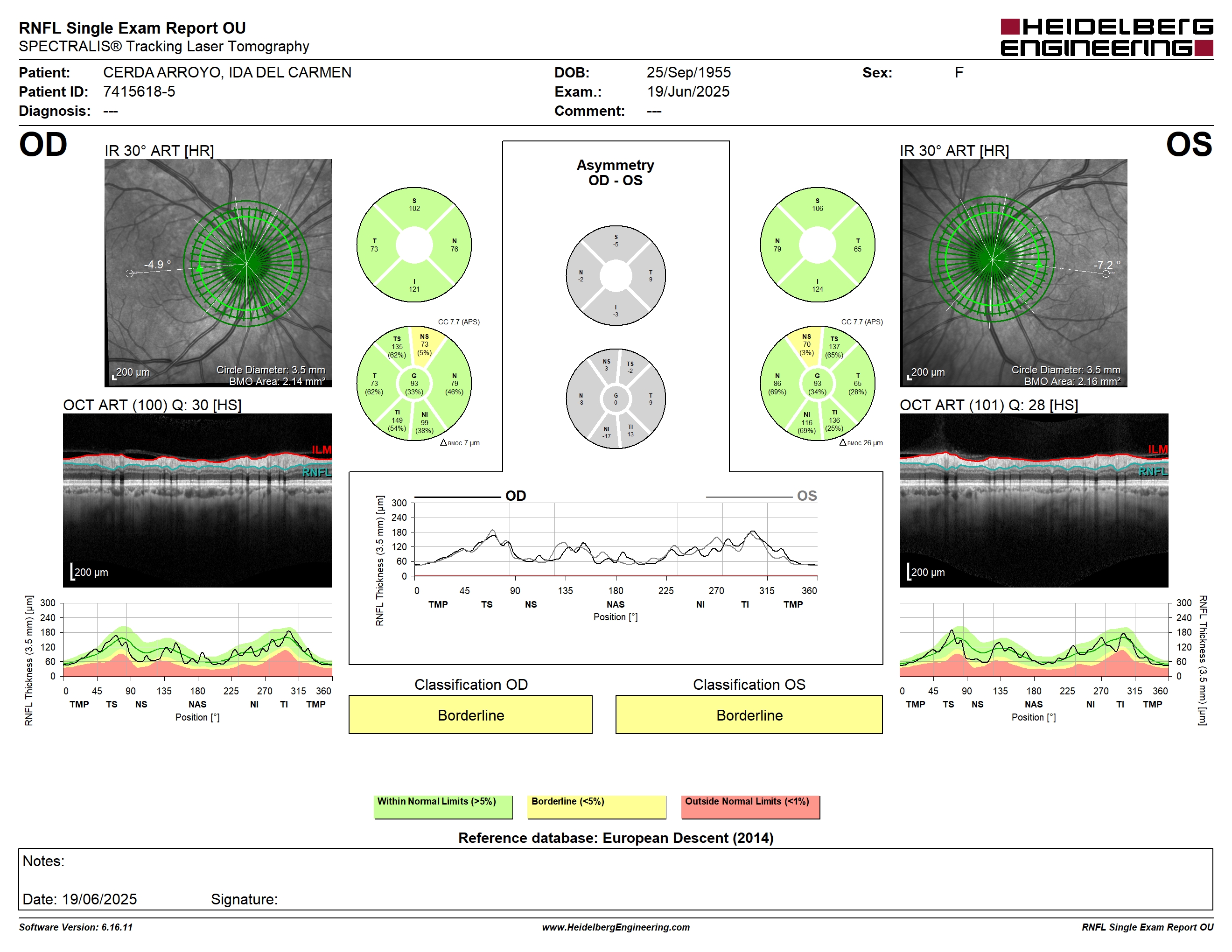Click the DOB value 25/Sep/1955
Viewport: 1232px width, 952px height.
688,72
